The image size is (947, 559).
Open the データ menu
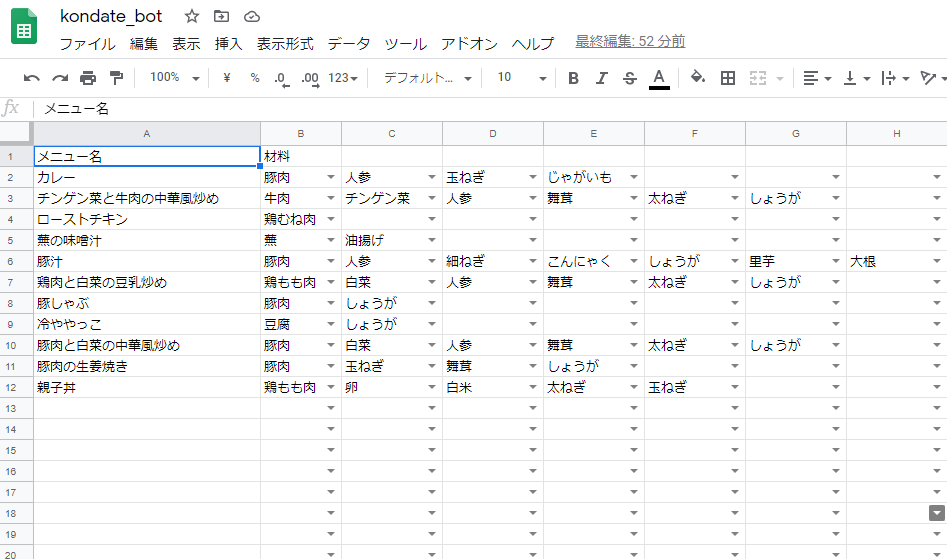(349, 43)
